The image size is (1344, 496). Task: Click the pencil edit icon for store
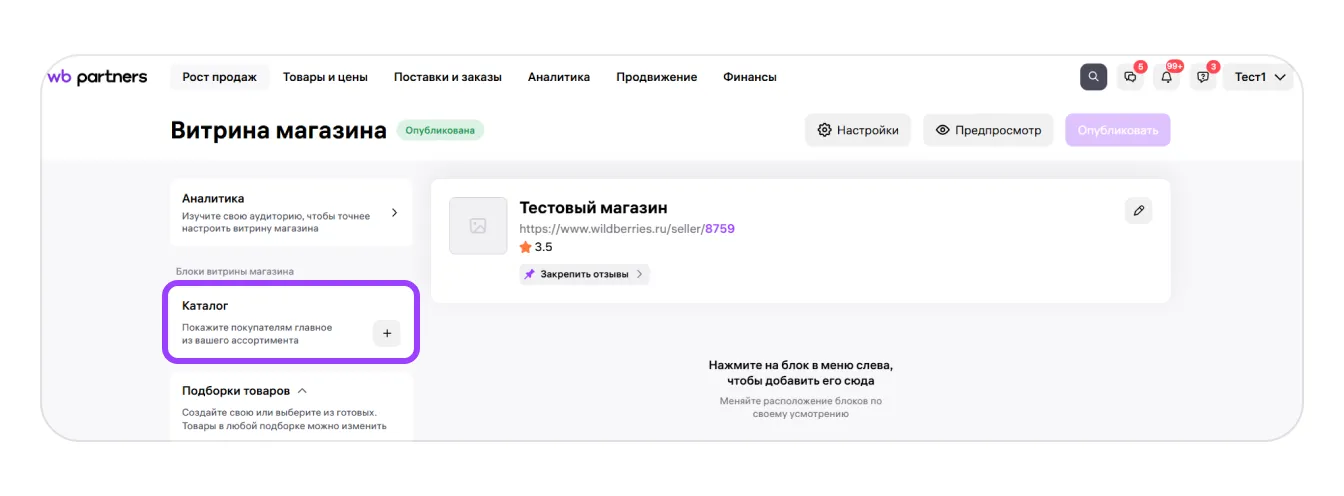pyautogui.click(x=1138, y=210)
